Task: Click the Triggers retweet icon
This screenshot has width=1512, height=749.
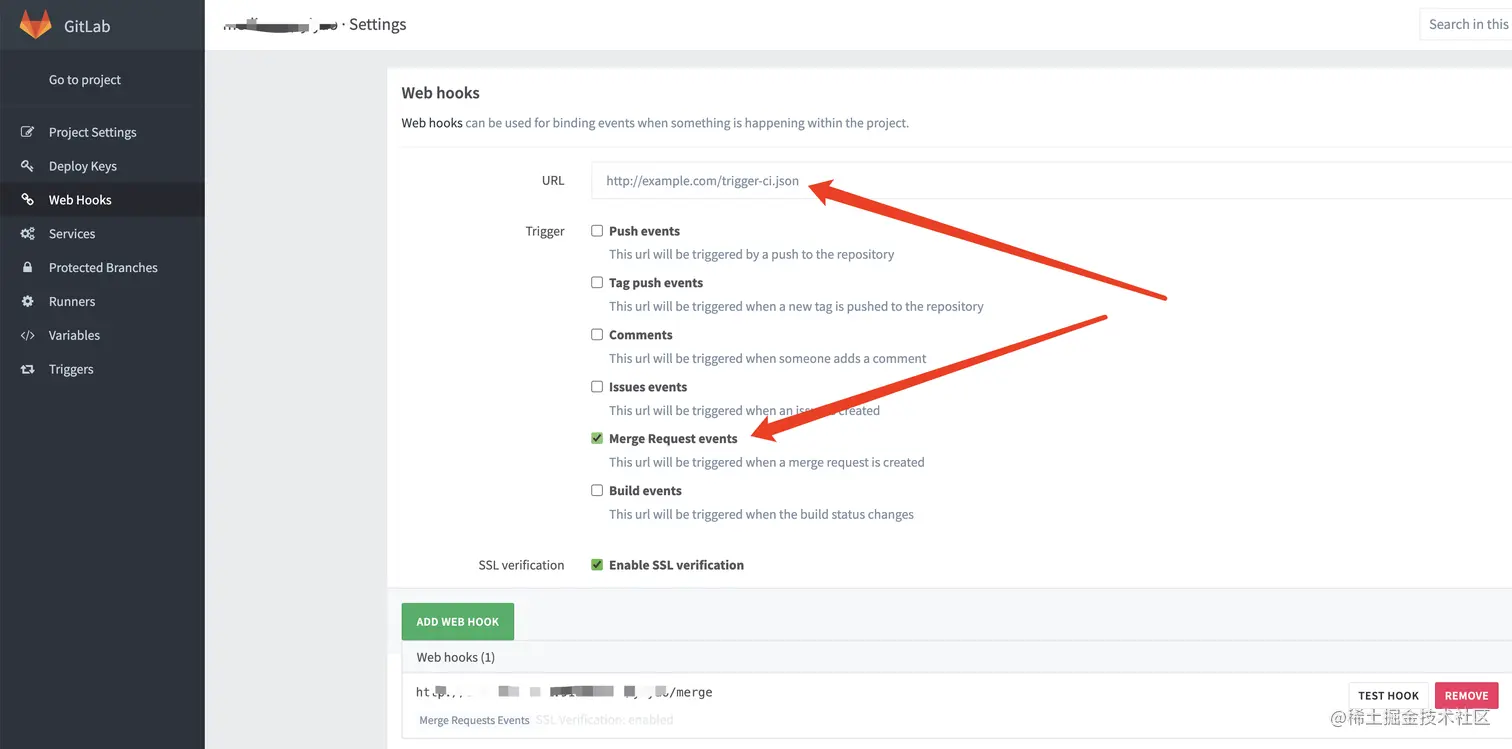Action: point(28,369)
